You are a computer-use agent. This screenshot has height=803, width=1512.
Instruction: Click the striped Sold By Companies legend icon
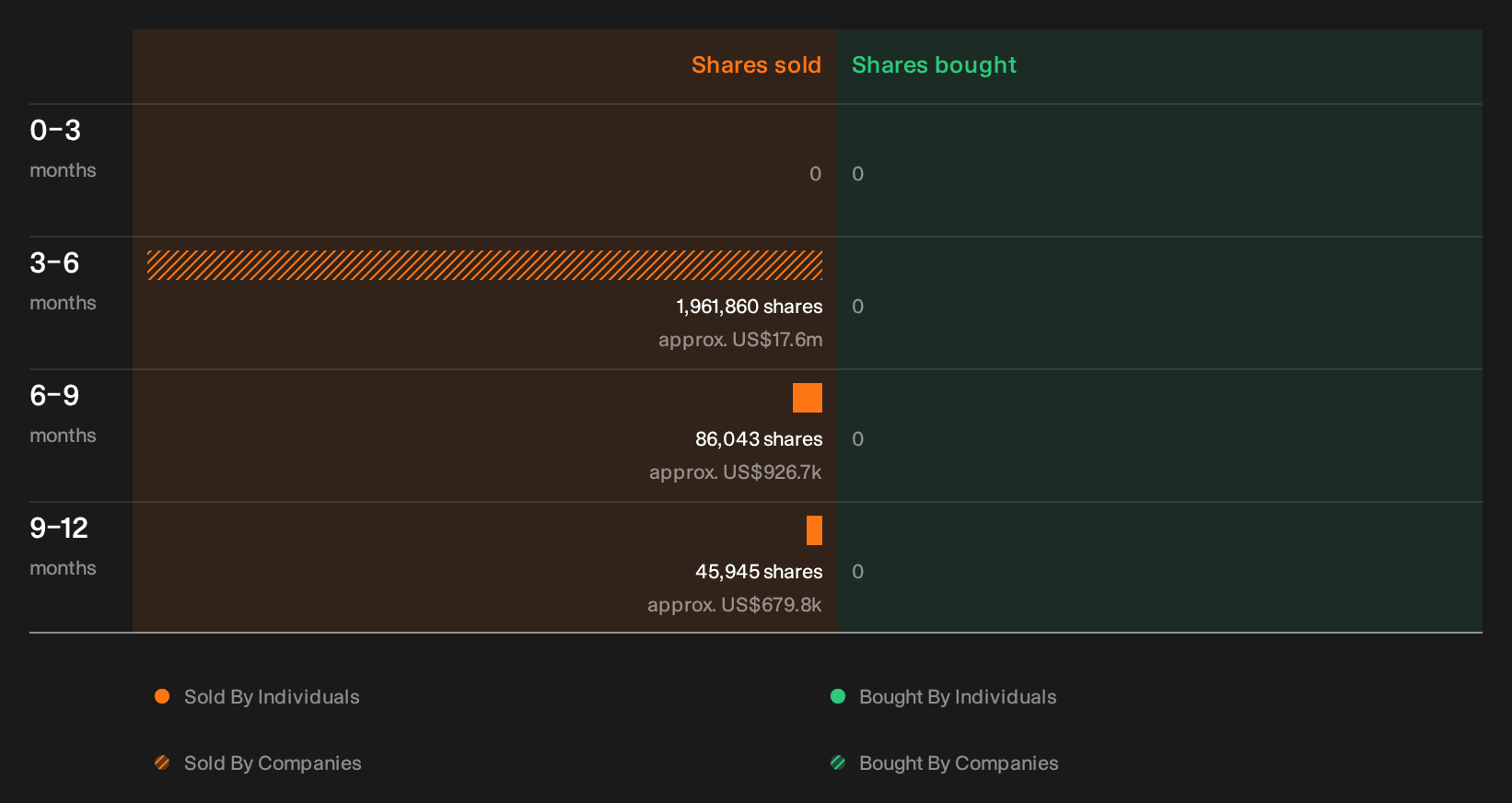click(x=162, y=762)
